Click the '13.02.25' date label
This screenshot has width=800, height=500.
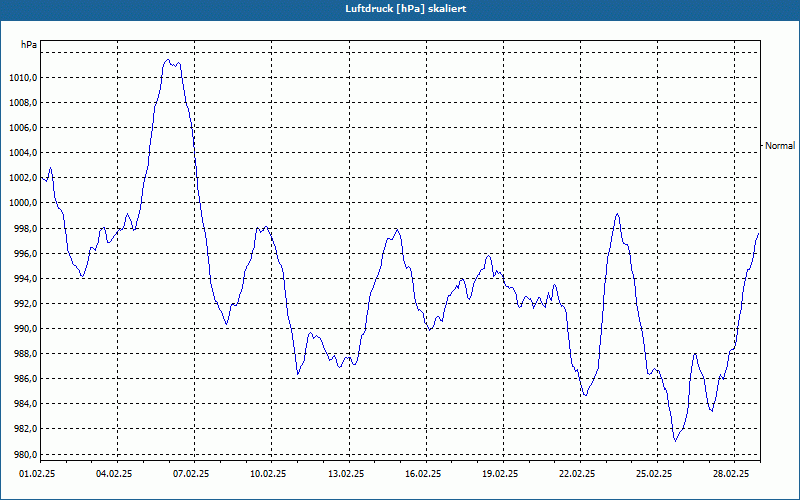[346, 473]
